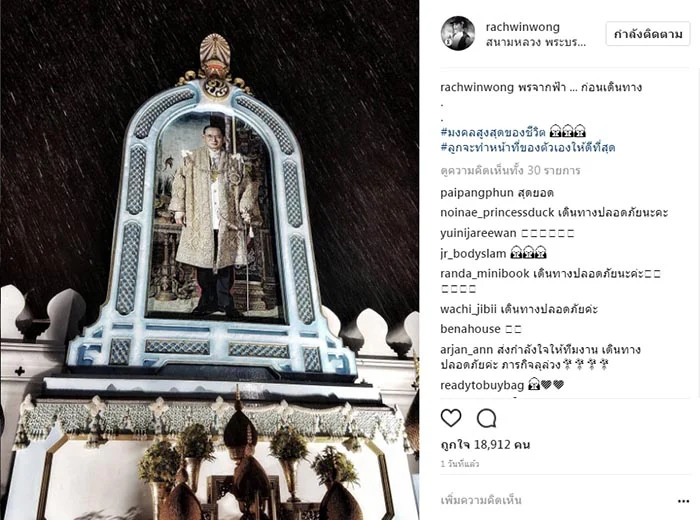700x520 pixels.
Task: Open the สนามหลวง location link
Action: tap(535, 42)
